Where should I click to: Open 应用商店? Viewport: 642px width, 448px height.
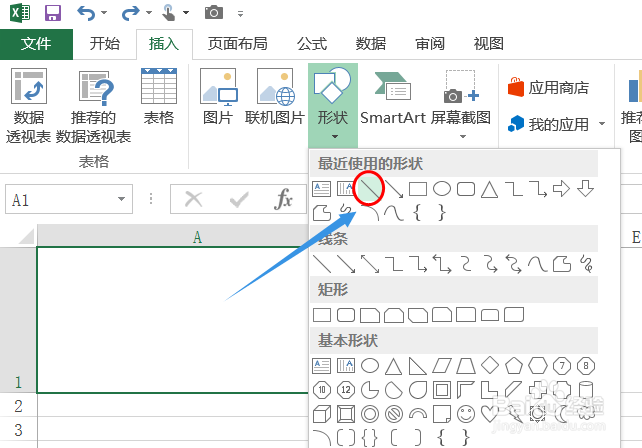(549, 88)
